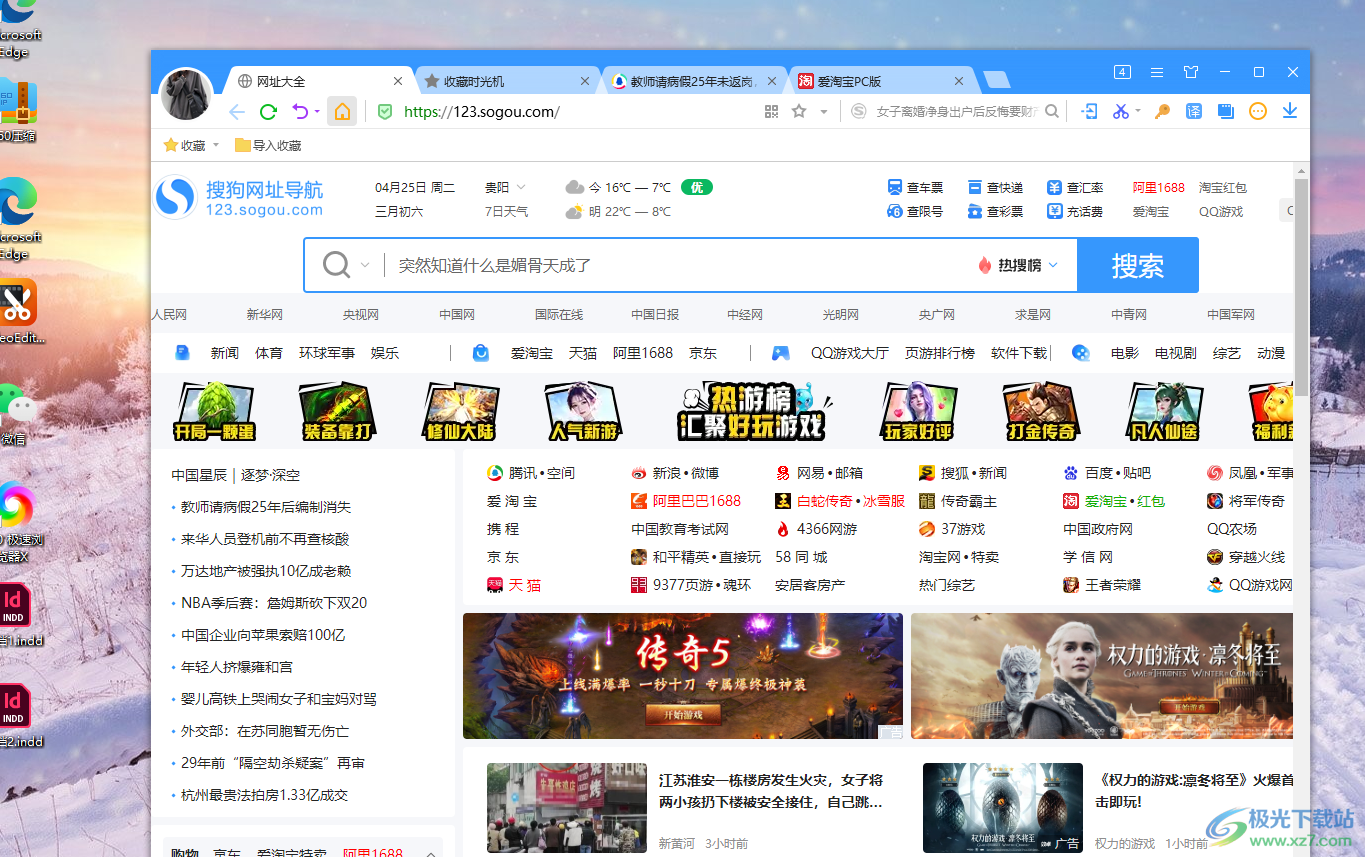Open the second Microsoft Edge desktop shortcut
1365x857 pixels.
(19, 218)
